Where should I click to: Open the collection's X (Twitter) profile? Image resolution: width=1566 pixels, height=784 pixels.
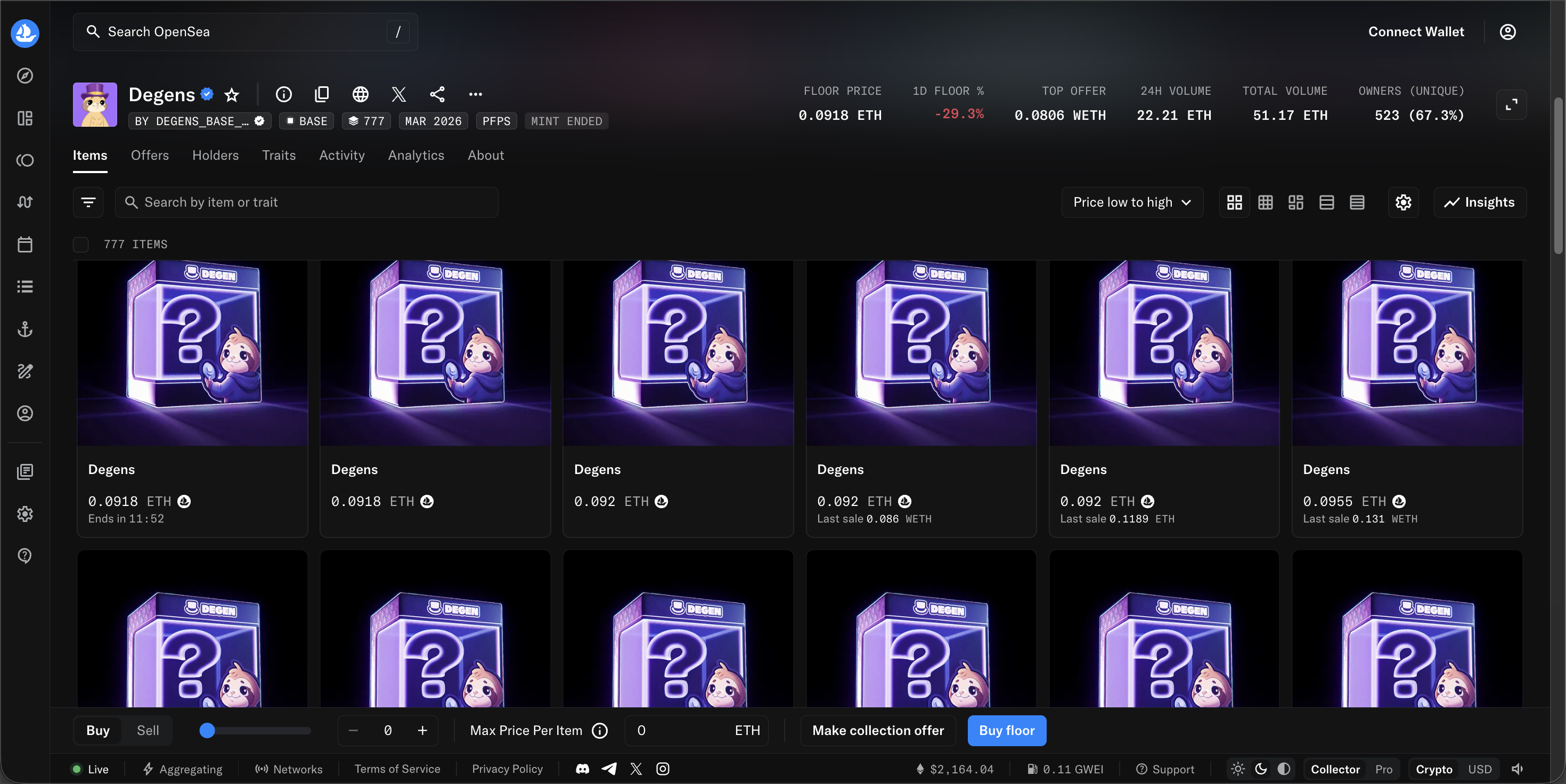[399, 94]
